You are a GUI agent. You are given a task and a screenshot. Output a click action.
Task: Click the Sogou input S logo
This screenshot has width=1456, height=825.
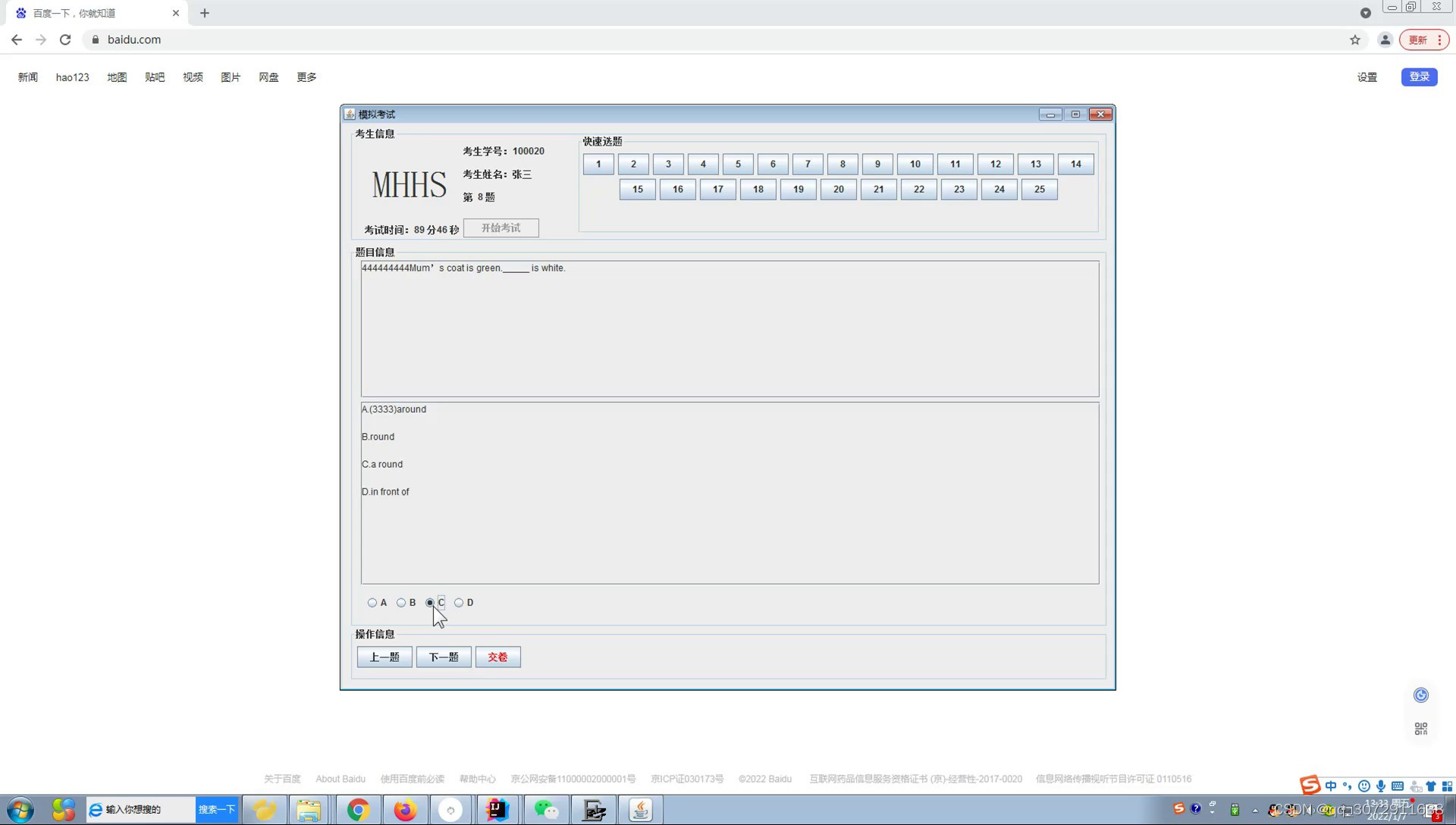(1310, 786)
